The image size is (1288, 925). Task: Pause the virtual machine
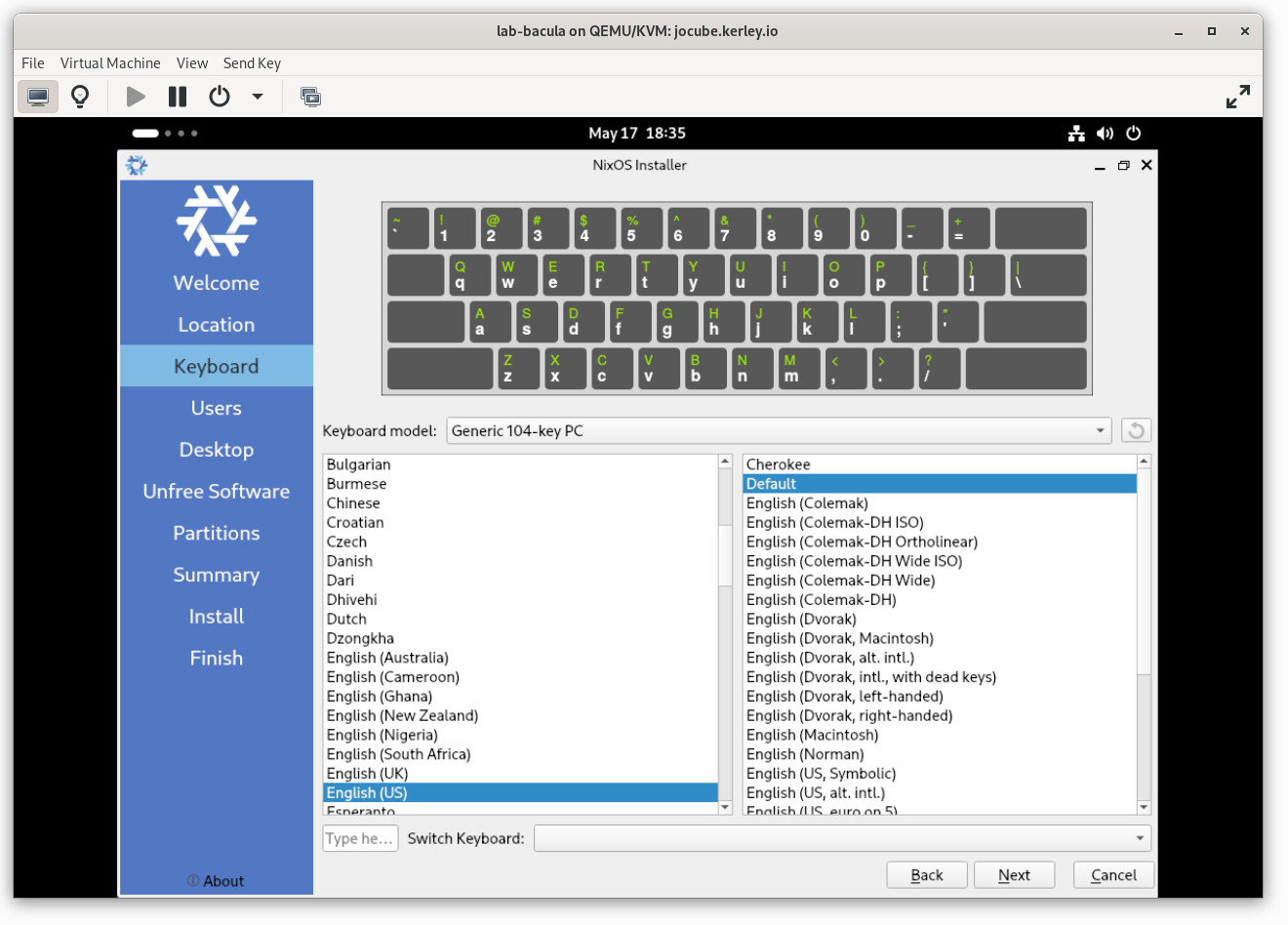click(x=178, y=97)
